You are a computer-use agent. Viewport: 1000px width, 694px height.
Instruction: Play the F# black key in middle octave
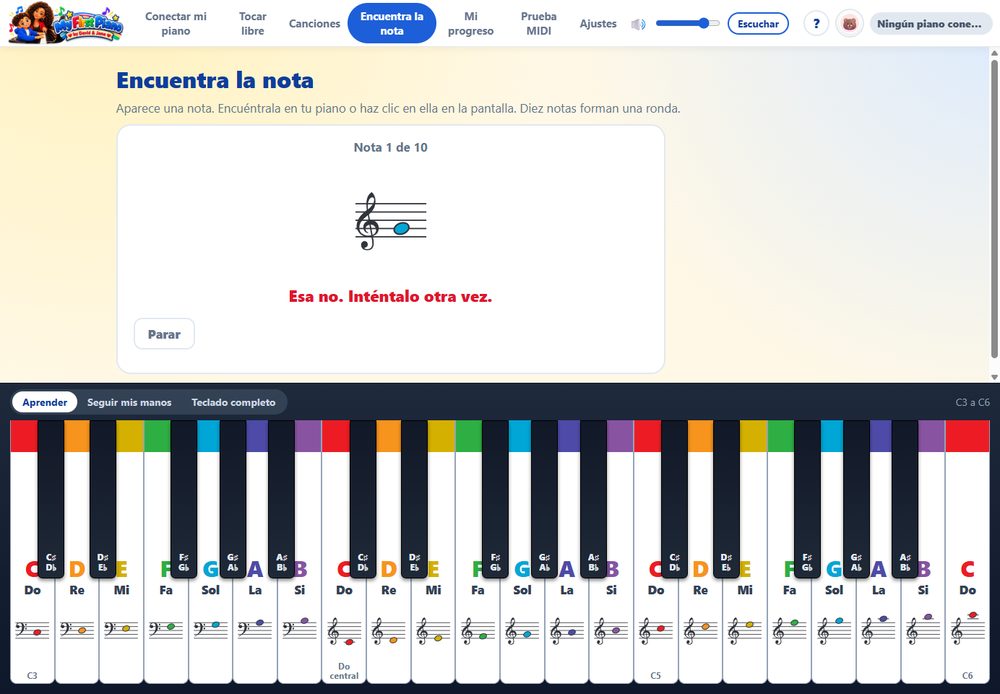pos(496,498)
